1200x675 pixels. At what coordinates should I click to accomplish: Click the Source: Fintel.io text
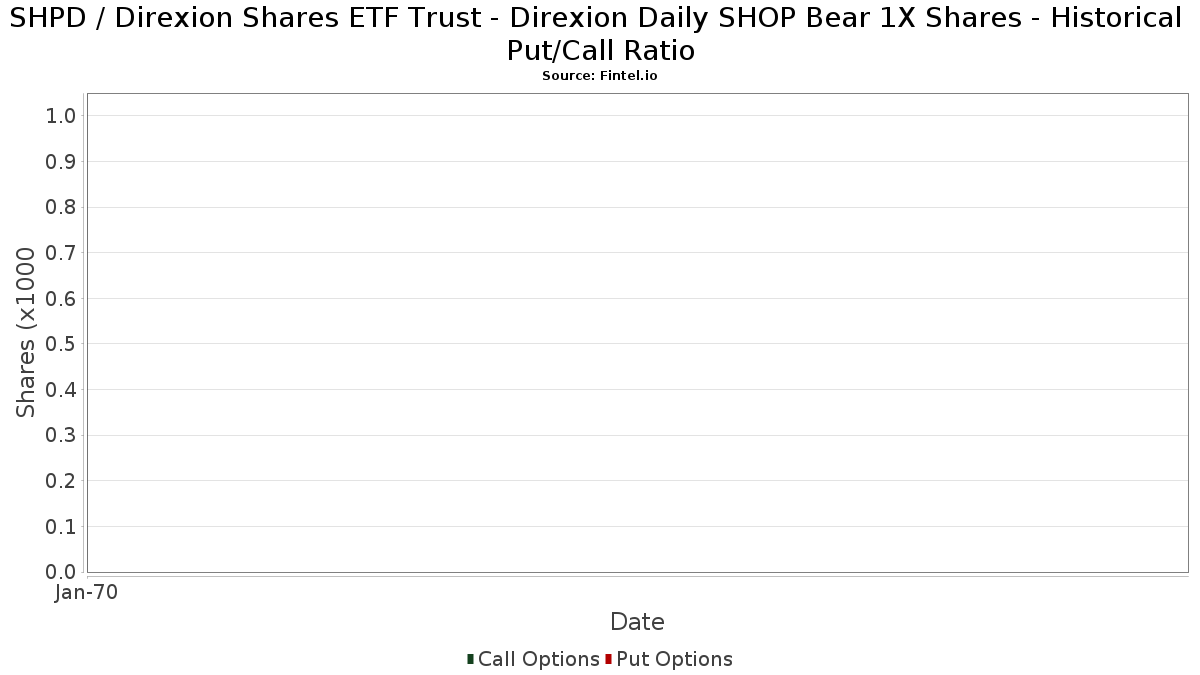[x=599, y=76]
